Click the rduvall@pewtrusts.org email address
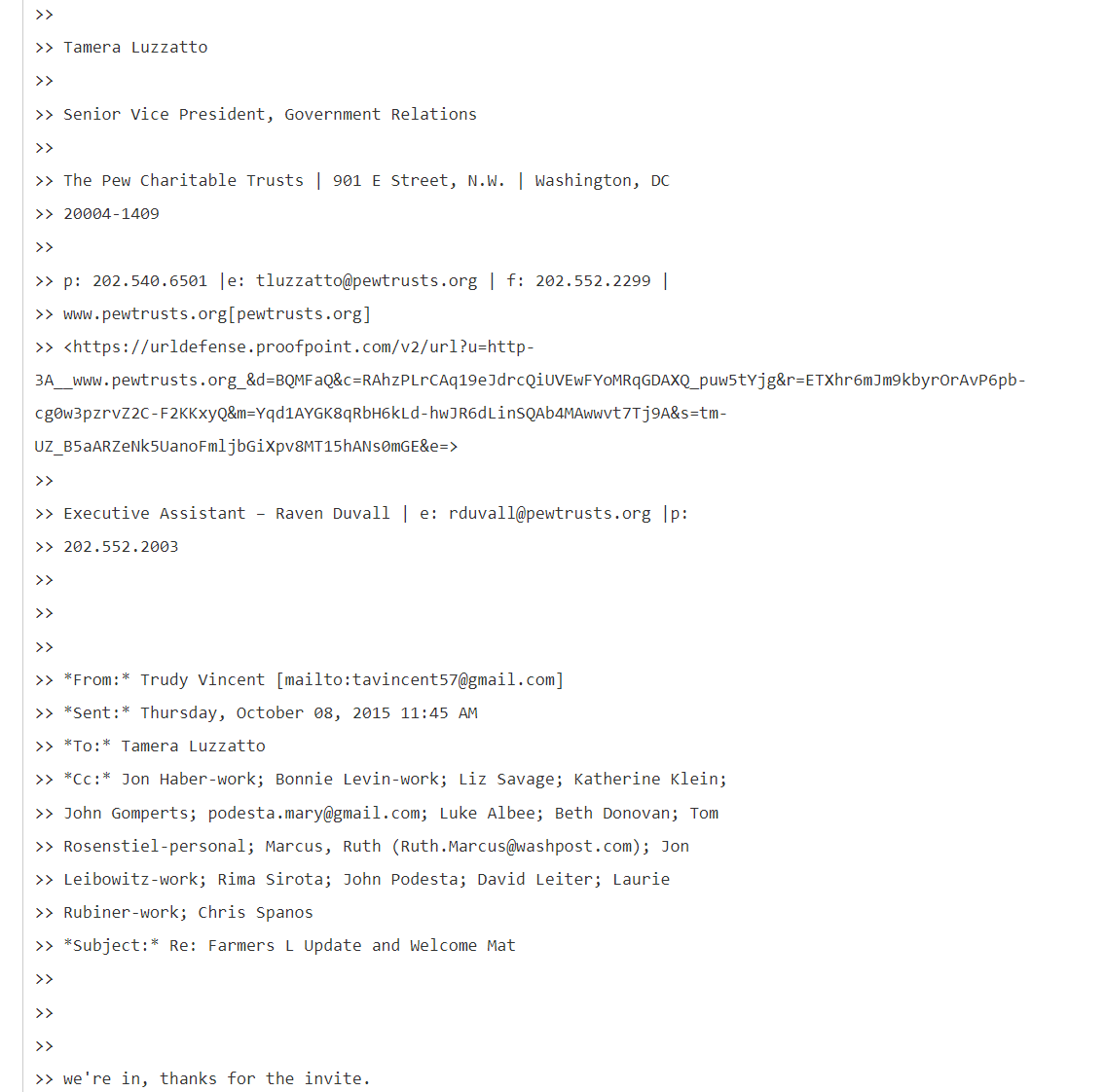The width and height of the screenshot is (1105, 1092). coord(549,514)
